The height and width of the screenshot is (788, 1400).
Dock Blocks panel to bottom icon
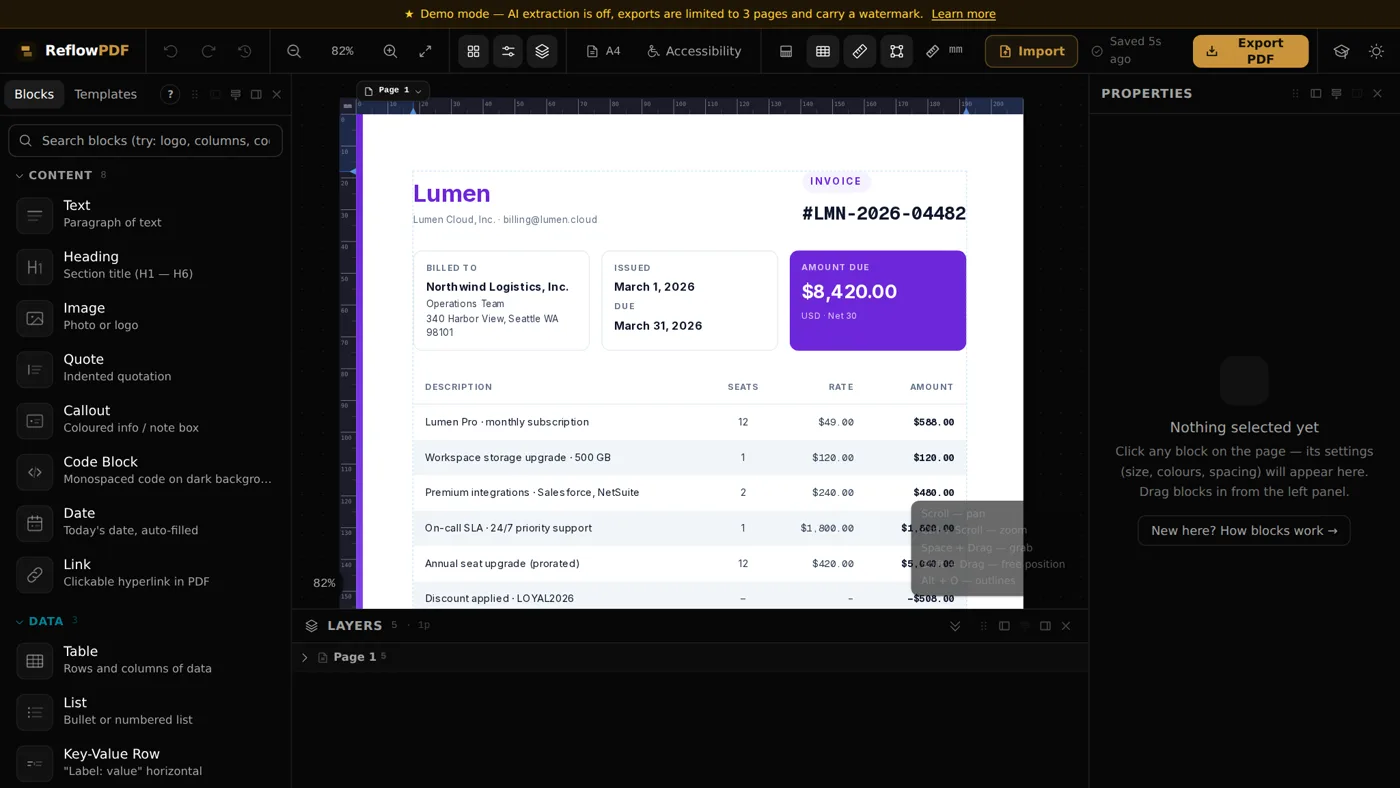[x=236, y=94]
